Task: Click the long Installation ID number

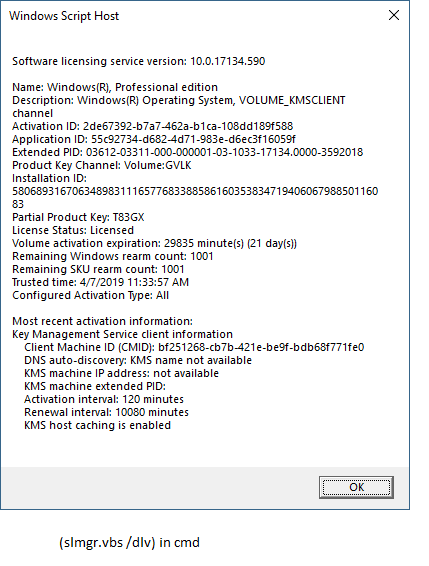Action: (x=195, y=197)
